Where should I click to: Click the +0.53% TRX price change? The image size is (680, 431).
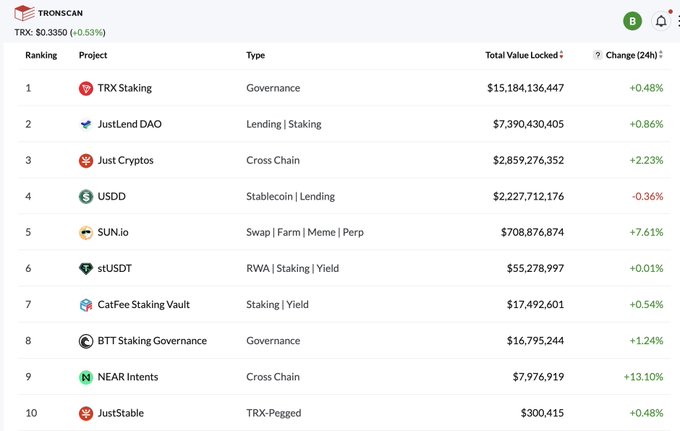88,33
